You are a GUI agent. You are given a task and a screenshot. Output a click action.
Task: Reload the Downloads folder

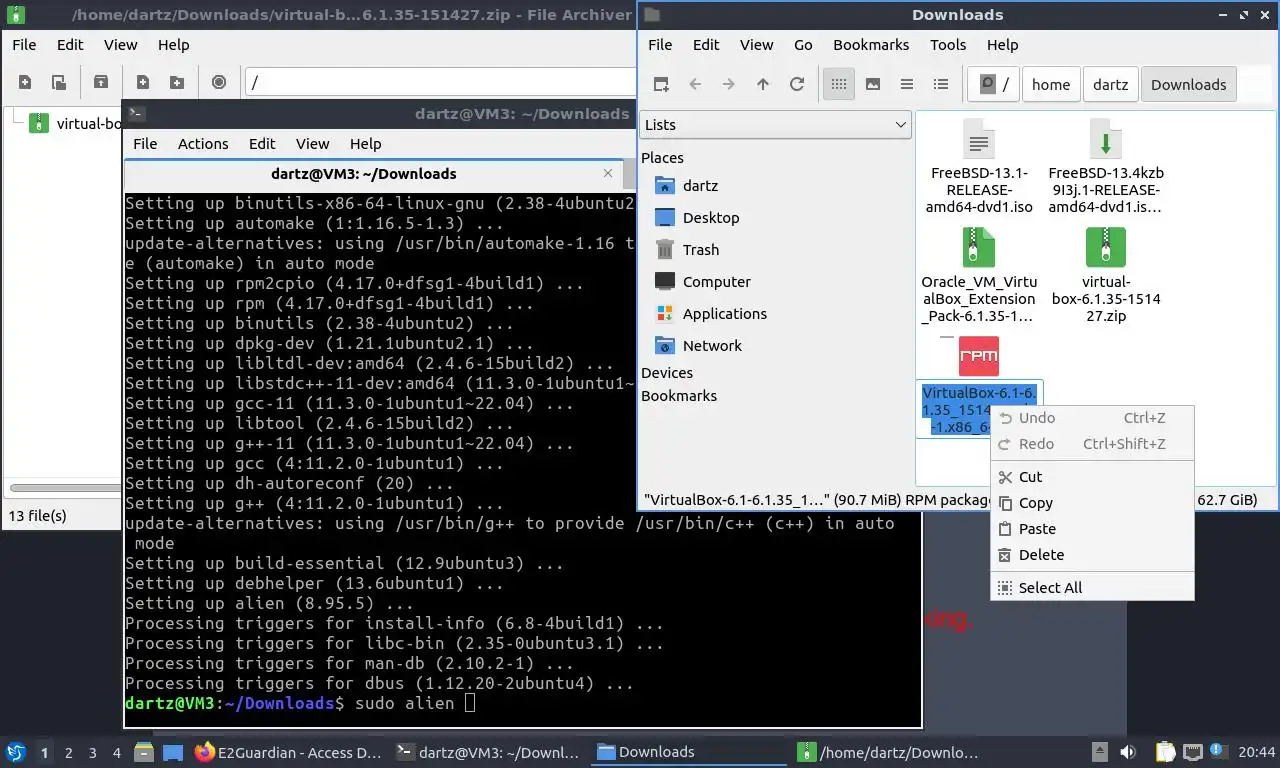(x=797, y=85)
